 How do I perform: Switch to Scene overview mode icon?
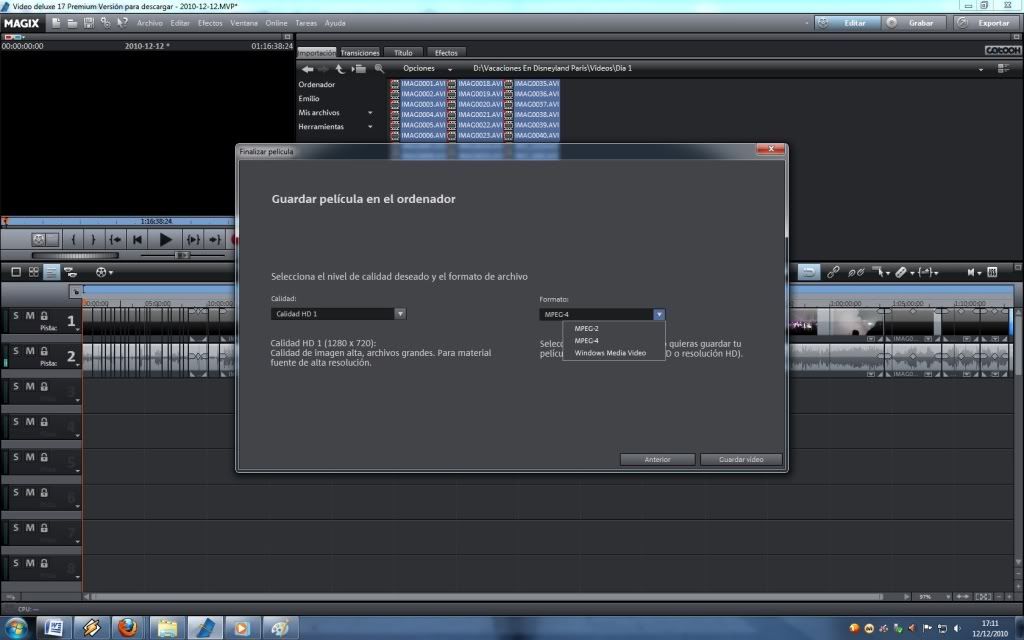[x=33, y=272]
